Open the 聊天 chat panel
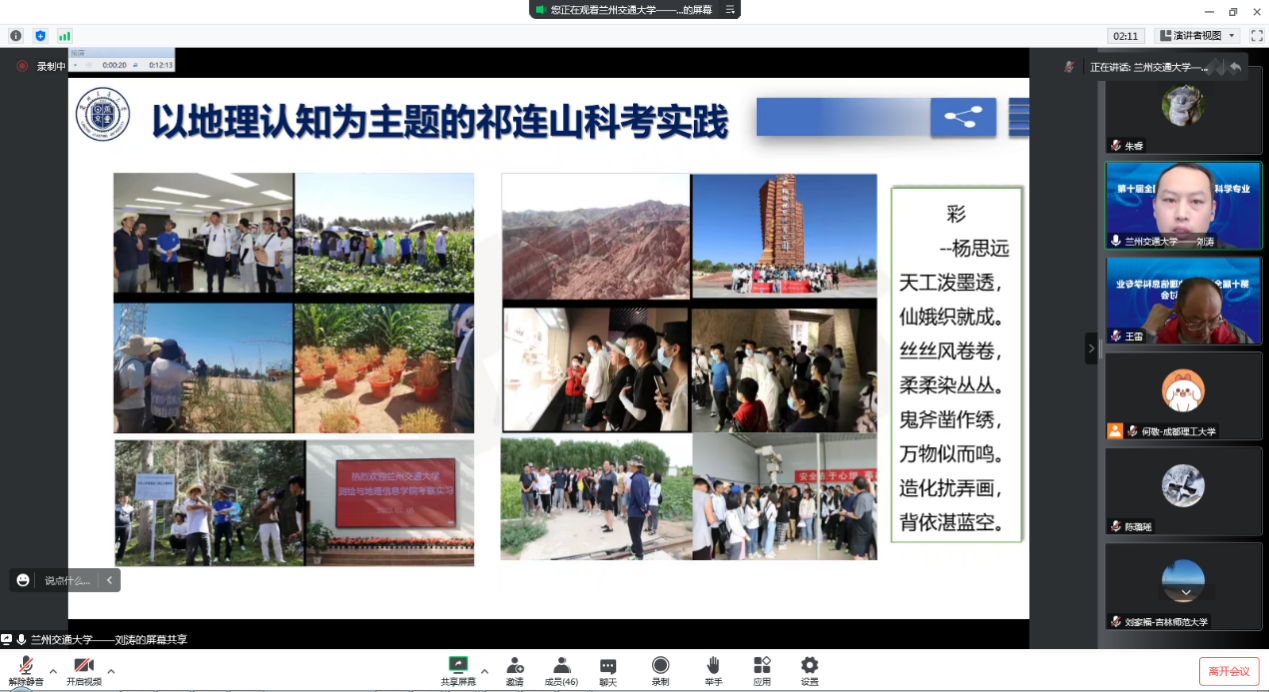Screen dimensions: 1269x692 [608, 669]
